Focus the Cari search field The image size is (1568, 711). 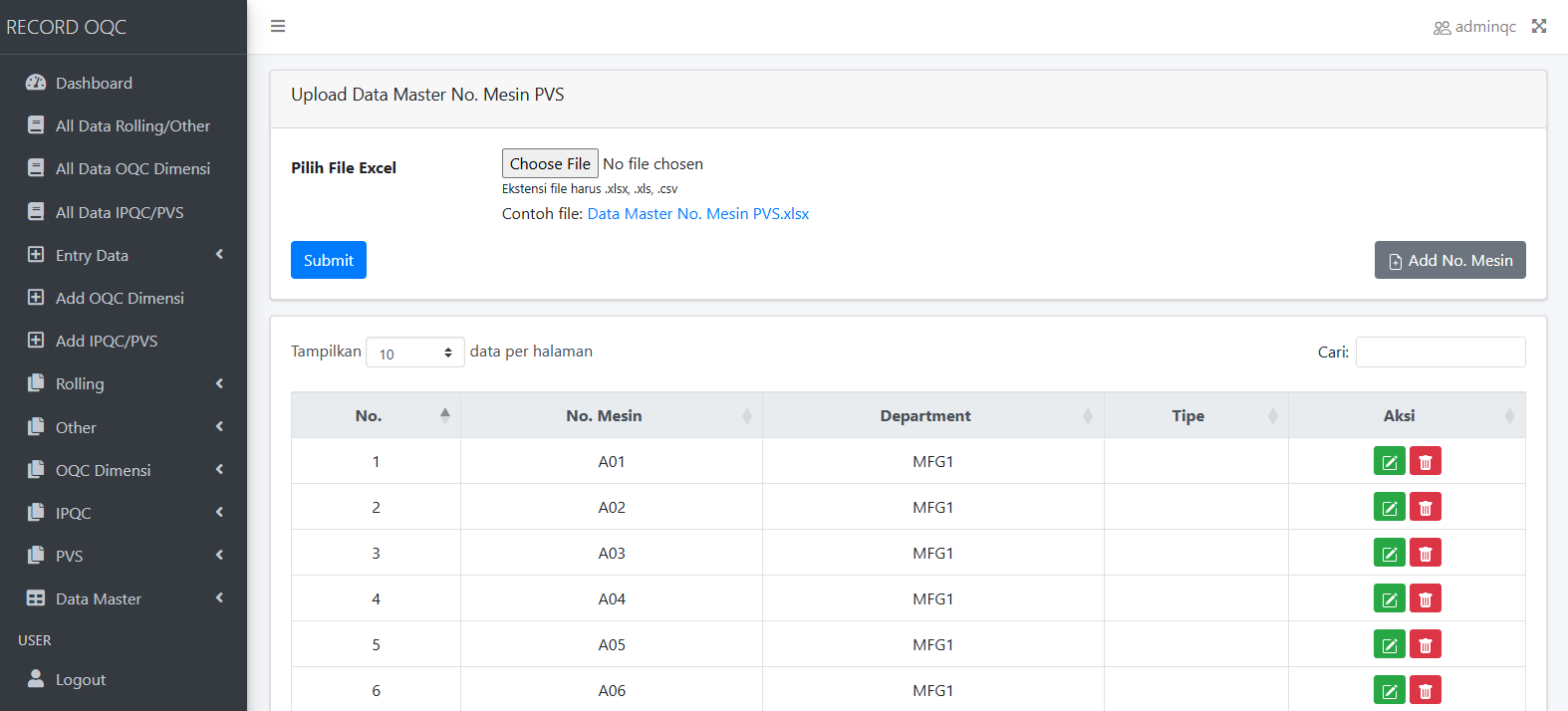pos(1439,353)
